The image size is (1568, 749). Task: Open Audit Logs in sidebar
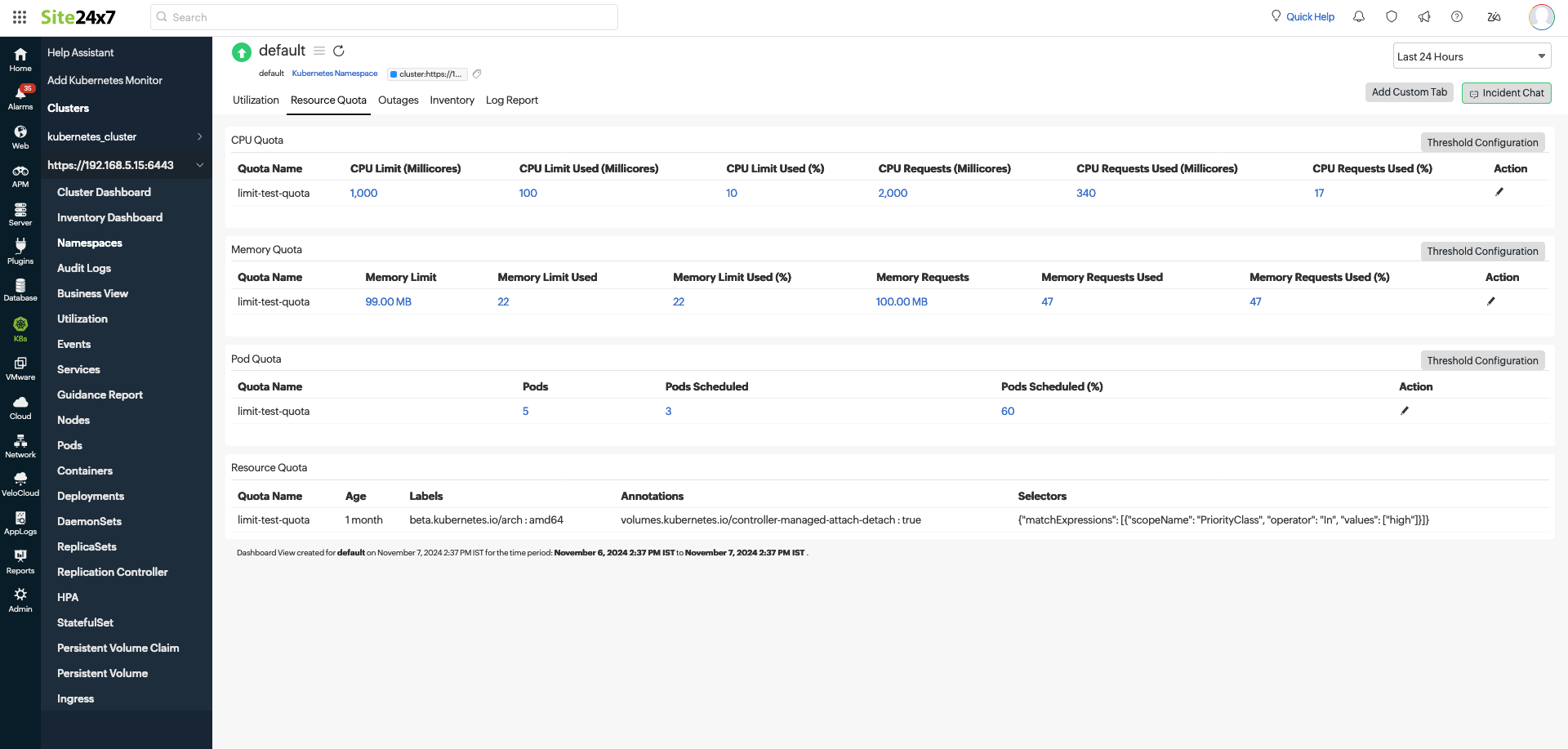(x=84, y=268)
